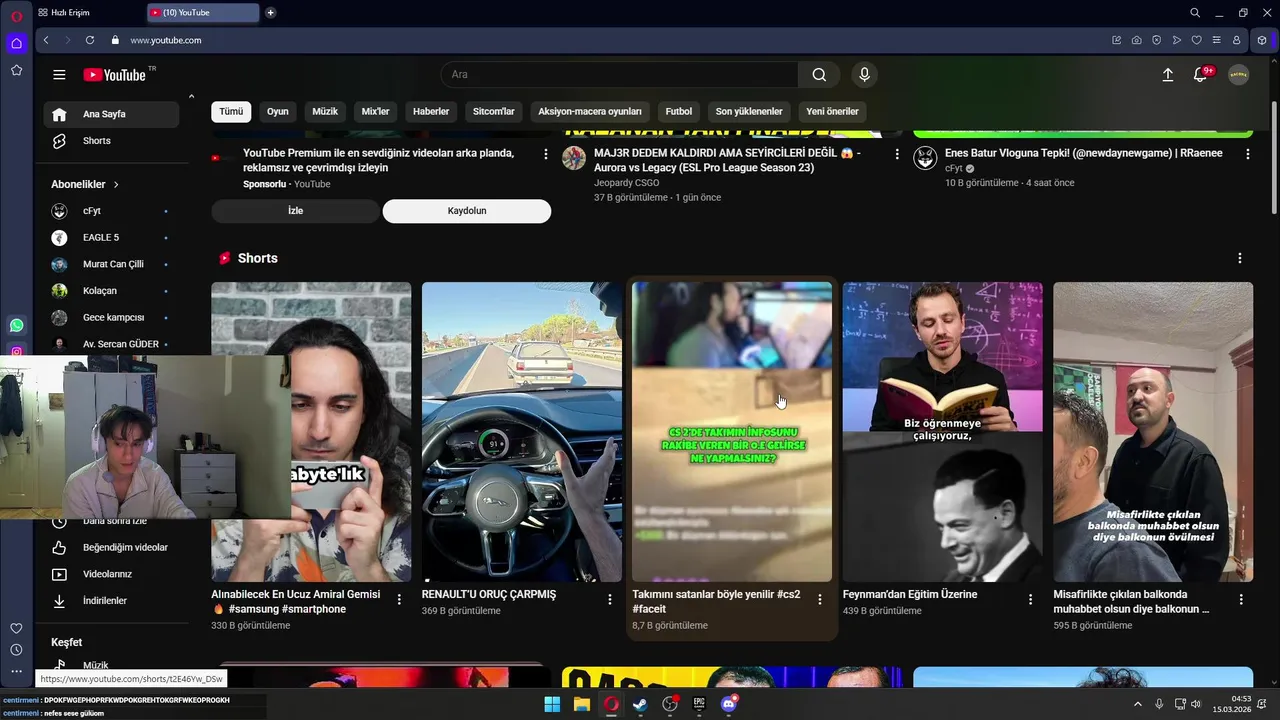The image size is (1280, 720).
Task: Open the Opera account profile icon
Action: pyautogui.click(x=1237, y=40)
